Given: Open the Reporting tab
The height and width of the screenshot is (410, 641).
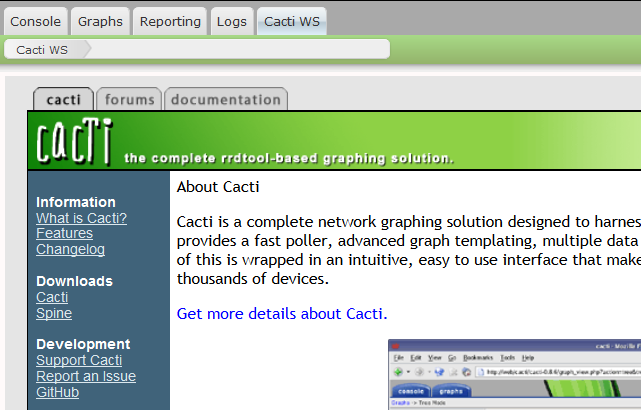Looking at the screenshot, I should 170,21.
